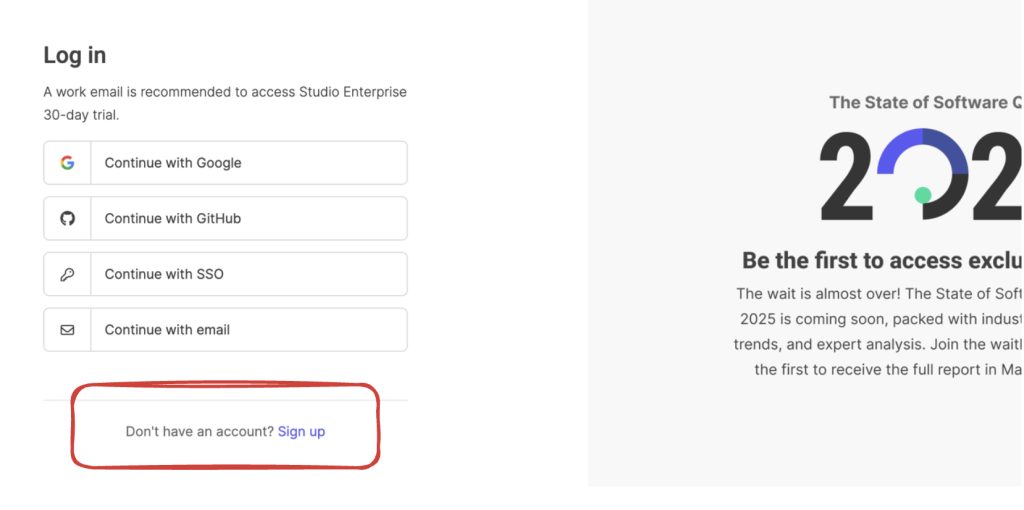Click the "Be the first to access" headline
Screen dimensions: 1024x510
[880, 260]
